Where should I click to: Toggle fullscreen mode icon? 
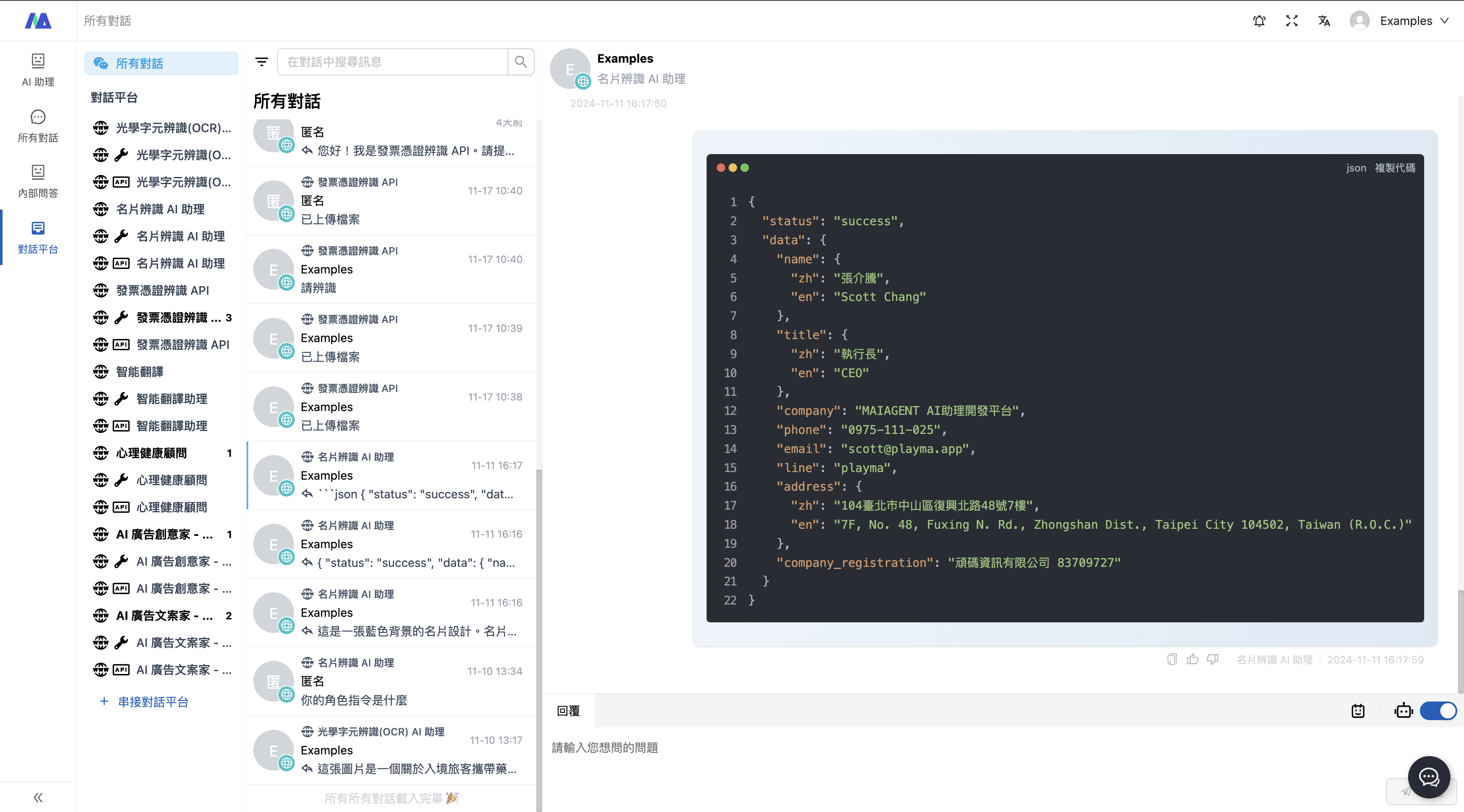1291,21
